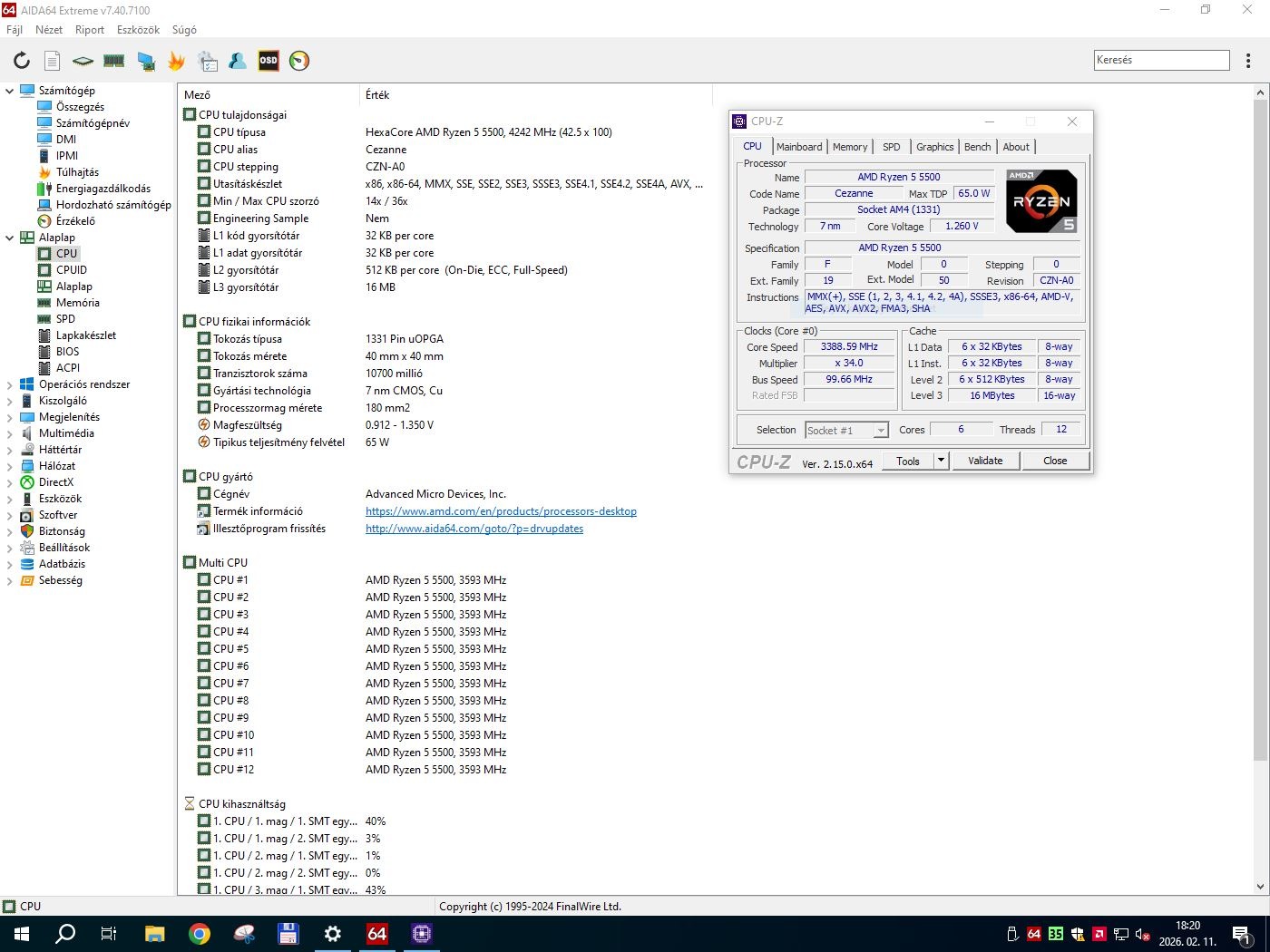Select the Érzékelő tree item
This screenshot has height=952, width=1270.
75,221
